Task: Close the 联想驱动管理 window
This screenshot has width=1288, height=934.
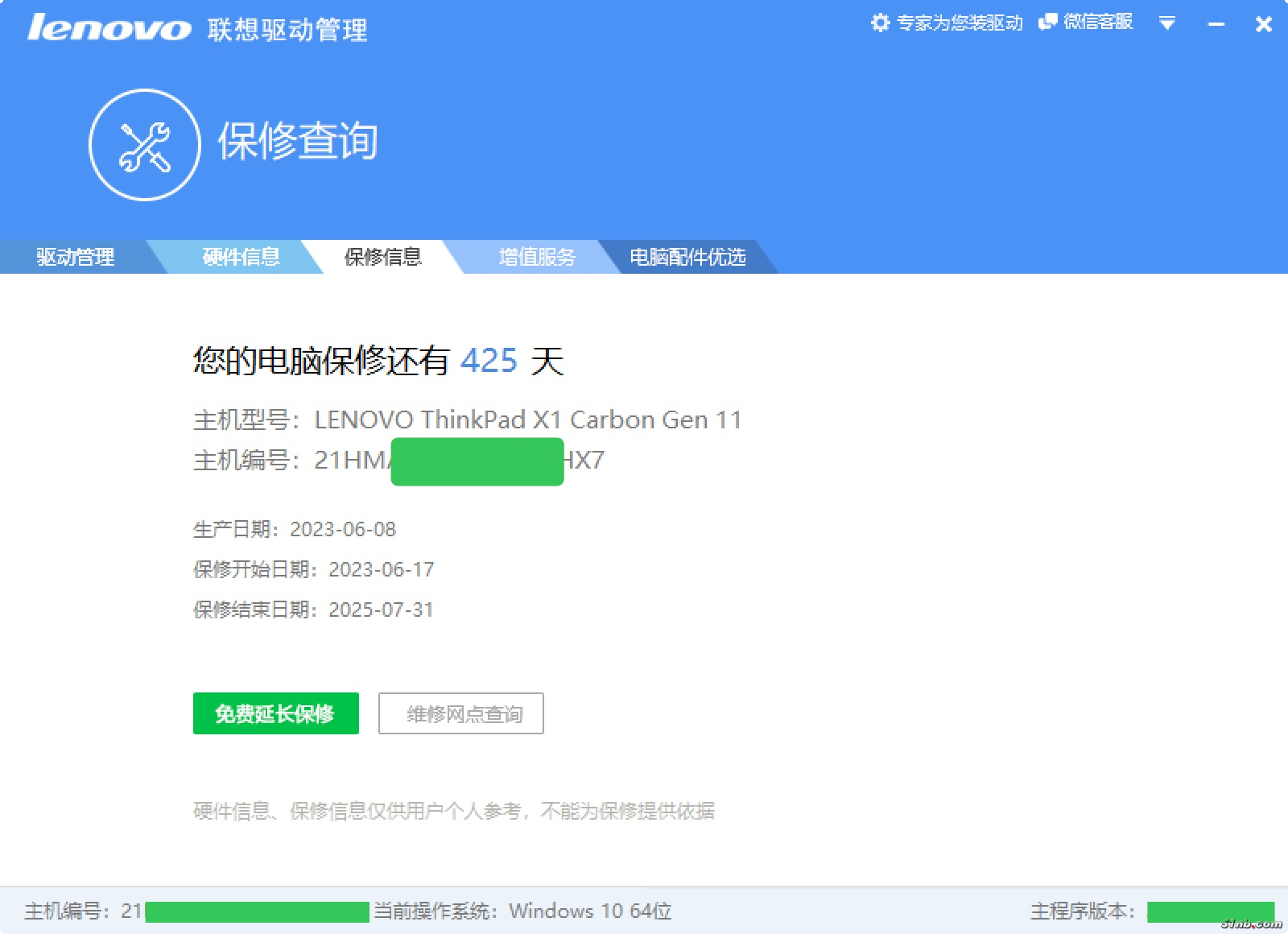Action: 1263,25
